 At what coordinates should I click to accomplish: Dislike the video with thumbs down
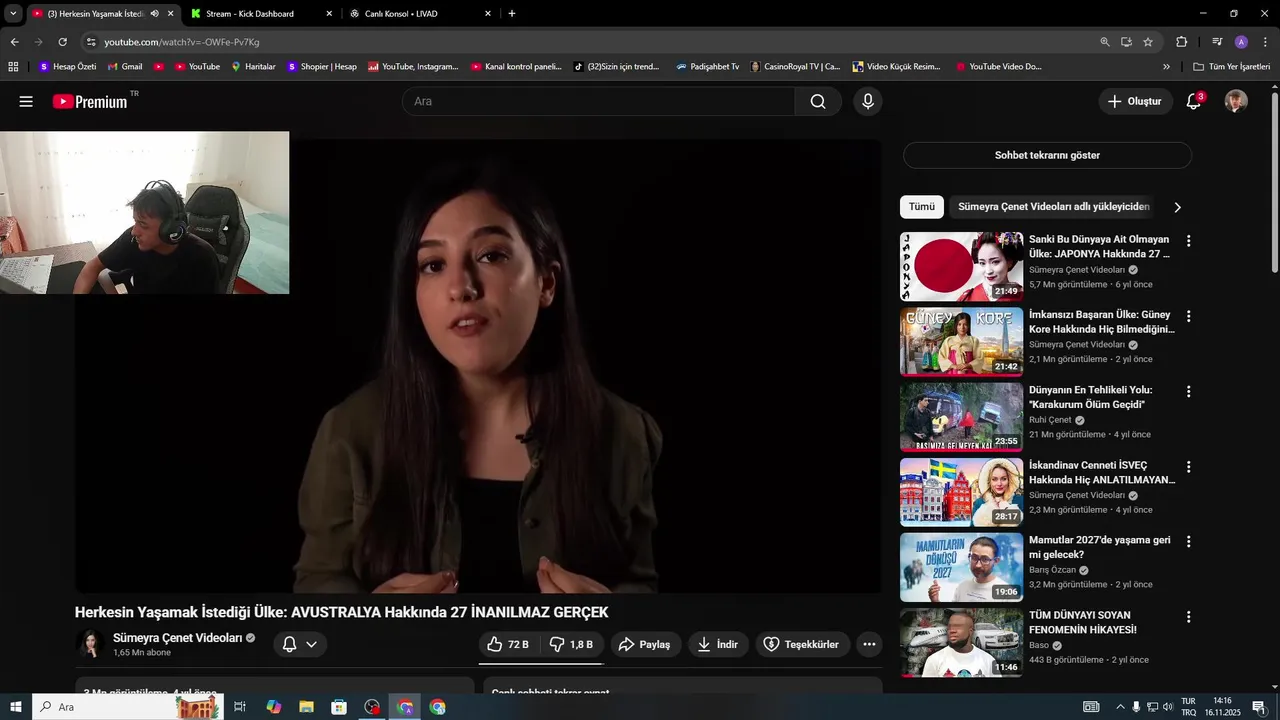572,645
